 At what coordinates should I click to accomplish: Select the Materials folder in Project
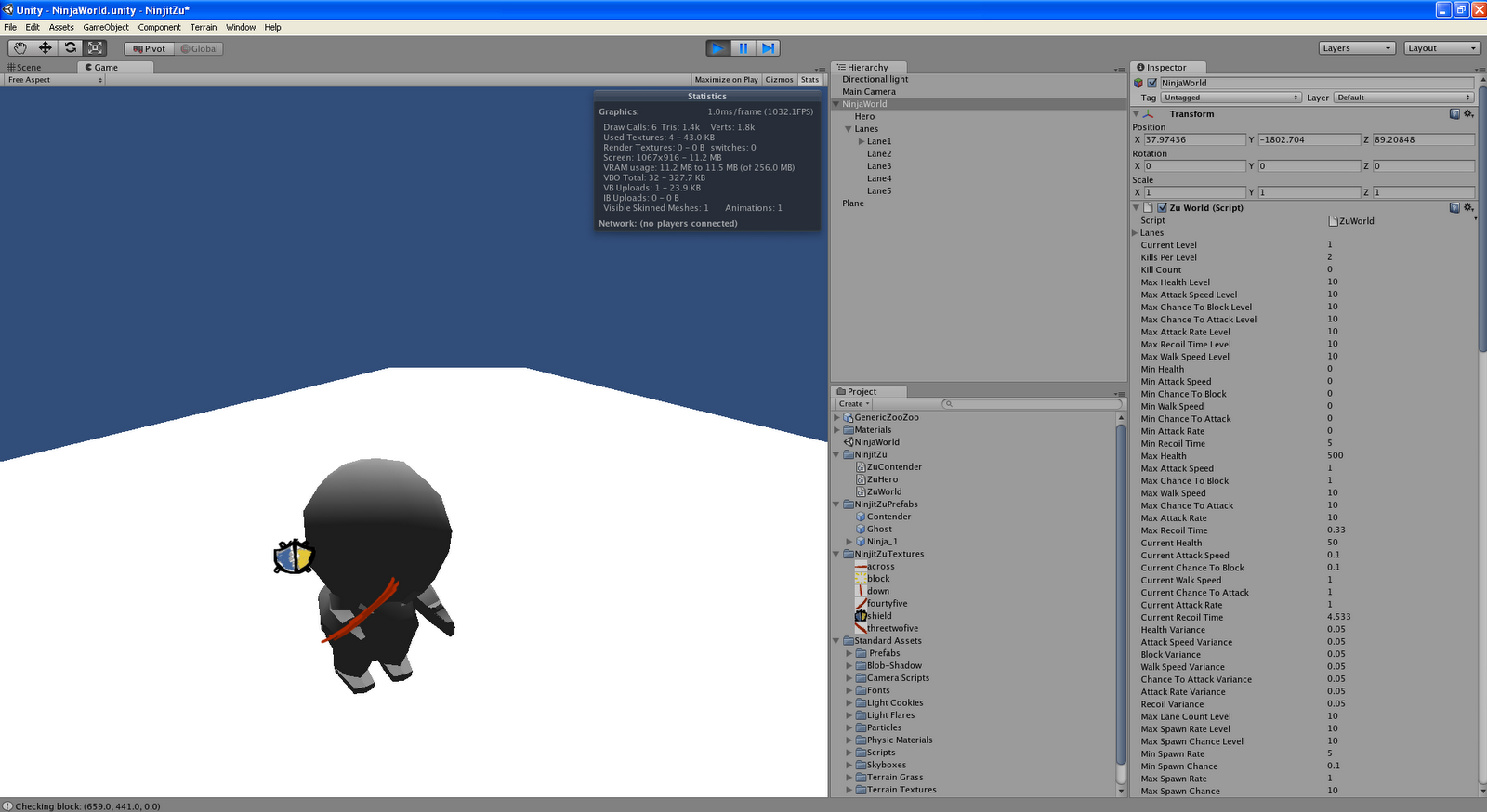(867, 429)
